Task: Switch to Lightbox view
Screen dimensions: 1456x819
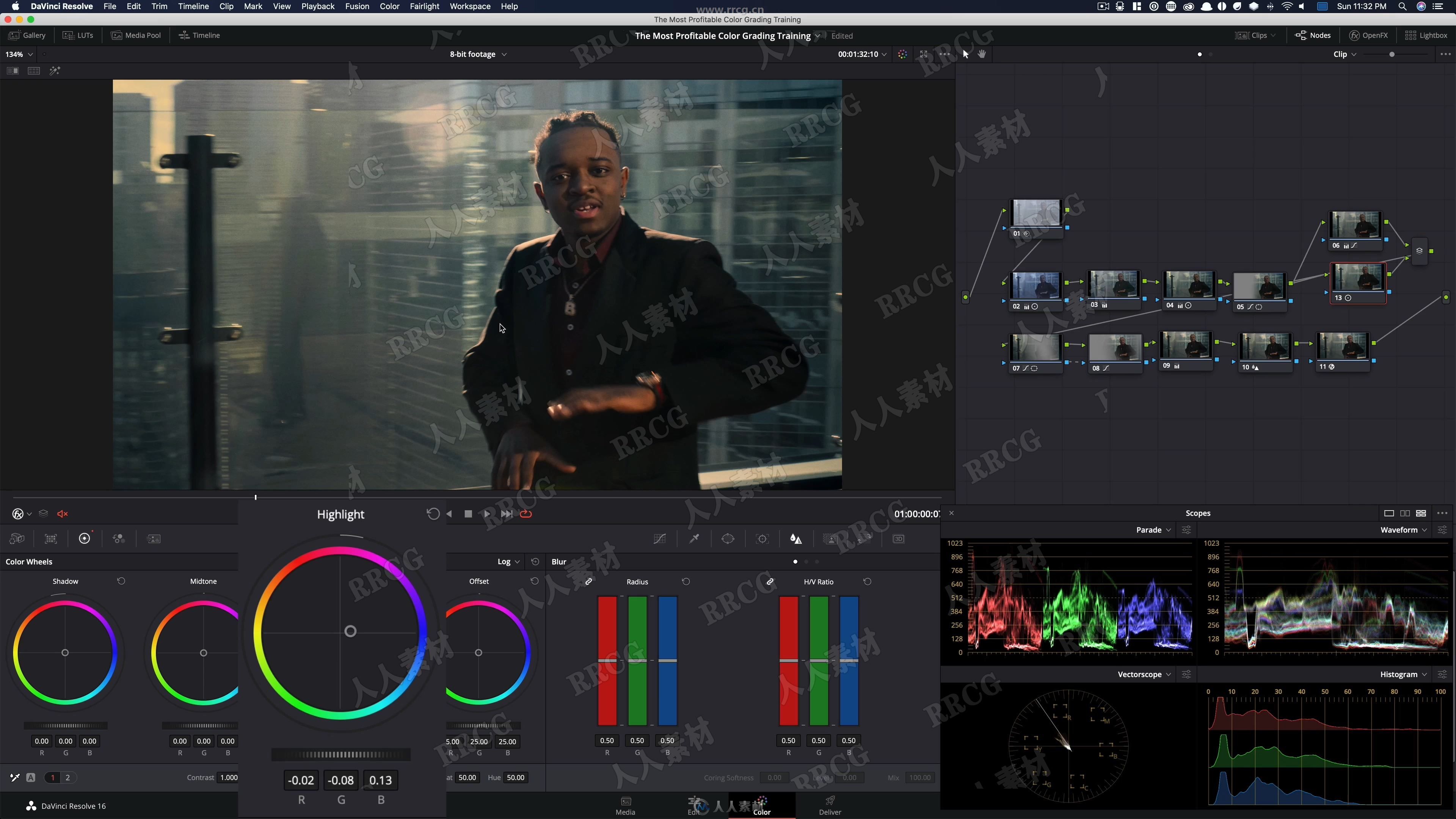Action: click(x=1426, y=35)
